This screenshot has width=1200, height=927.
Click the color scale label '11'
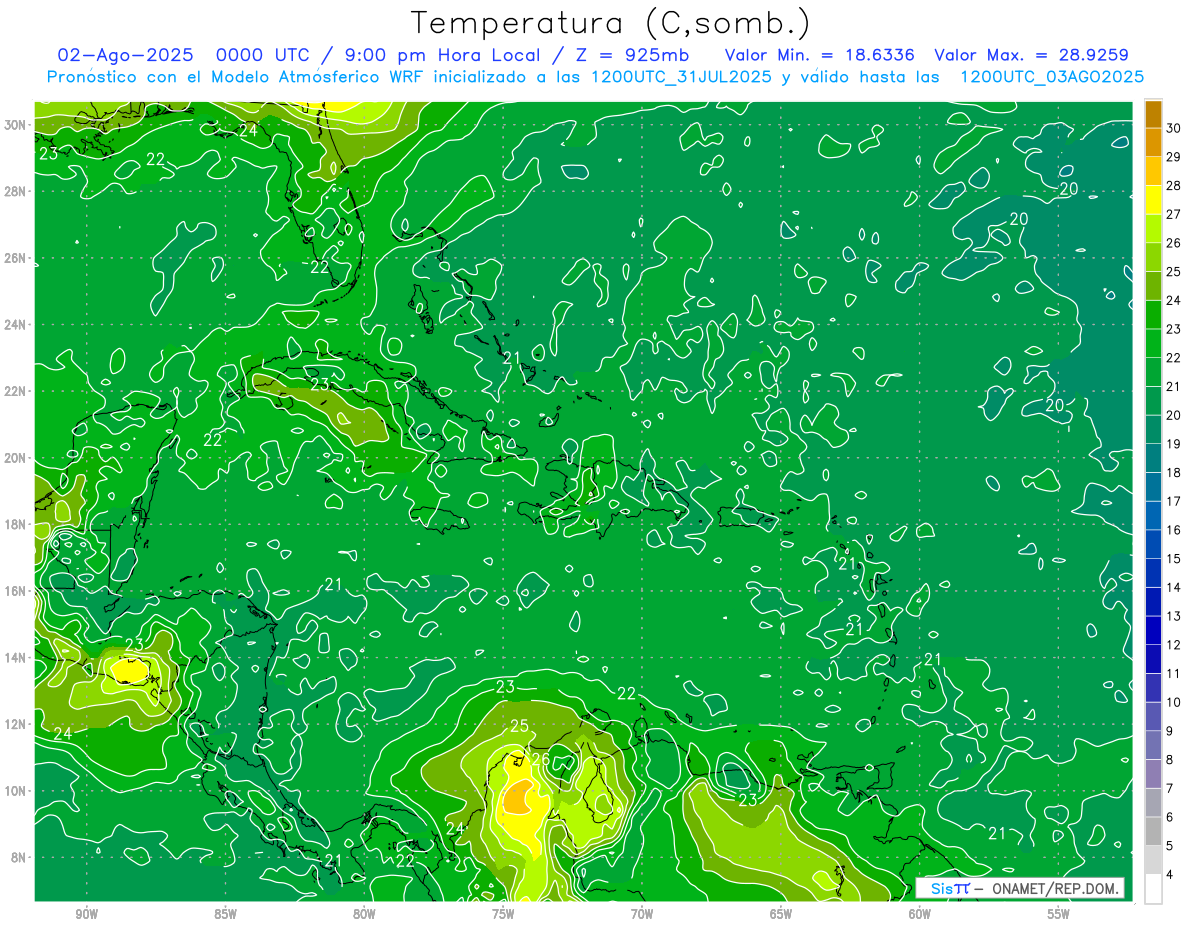pyautogui.click(x=1174, y=673)
